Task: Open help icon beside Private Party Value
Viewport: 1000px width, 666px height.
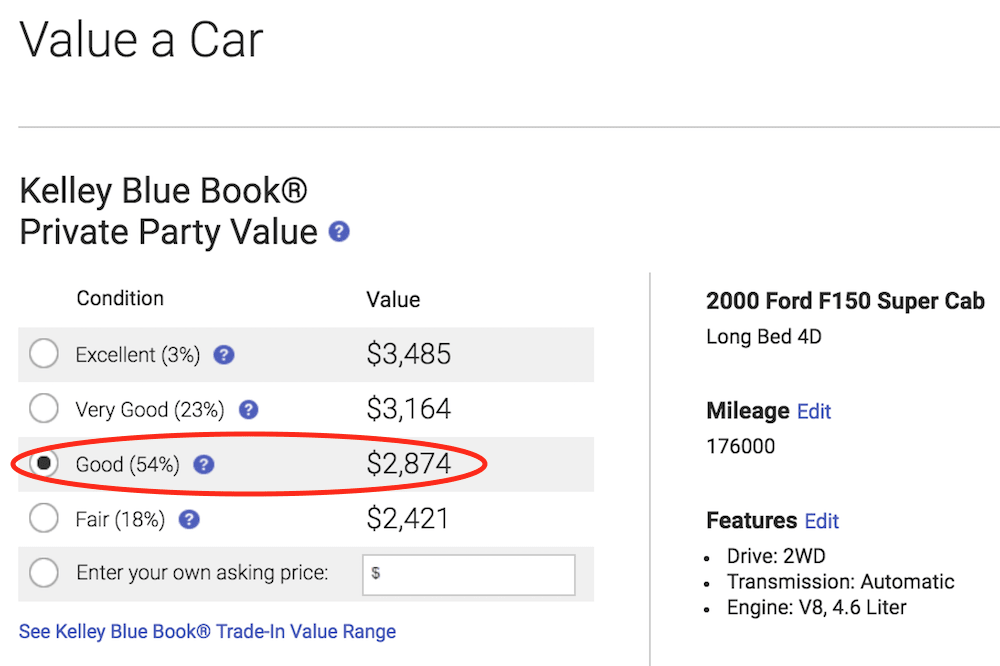Action: click(x=339, y=232)
